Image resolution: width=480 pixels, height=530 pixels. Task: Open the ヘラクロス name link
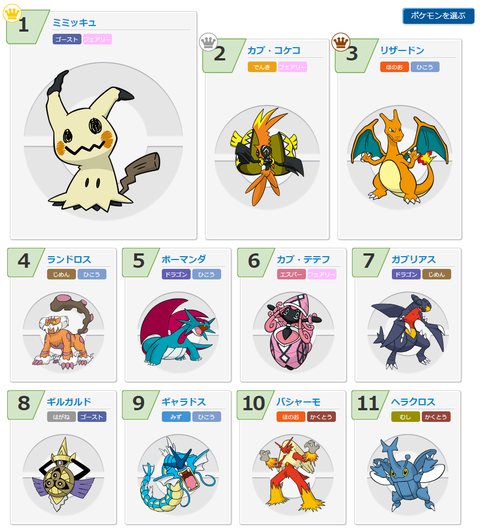point(413,402)
